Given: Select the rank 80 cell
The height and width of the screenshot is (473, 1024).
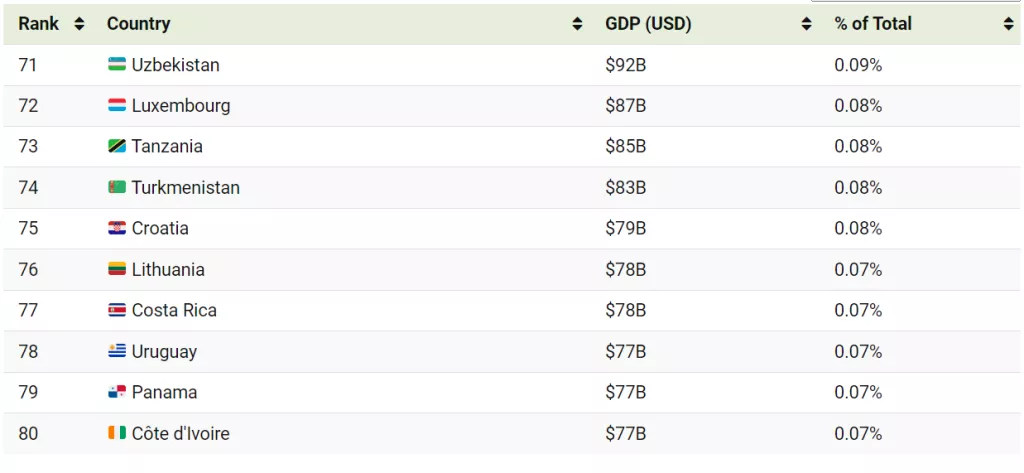Looking at the screenshot, I should tap(28, 434).
